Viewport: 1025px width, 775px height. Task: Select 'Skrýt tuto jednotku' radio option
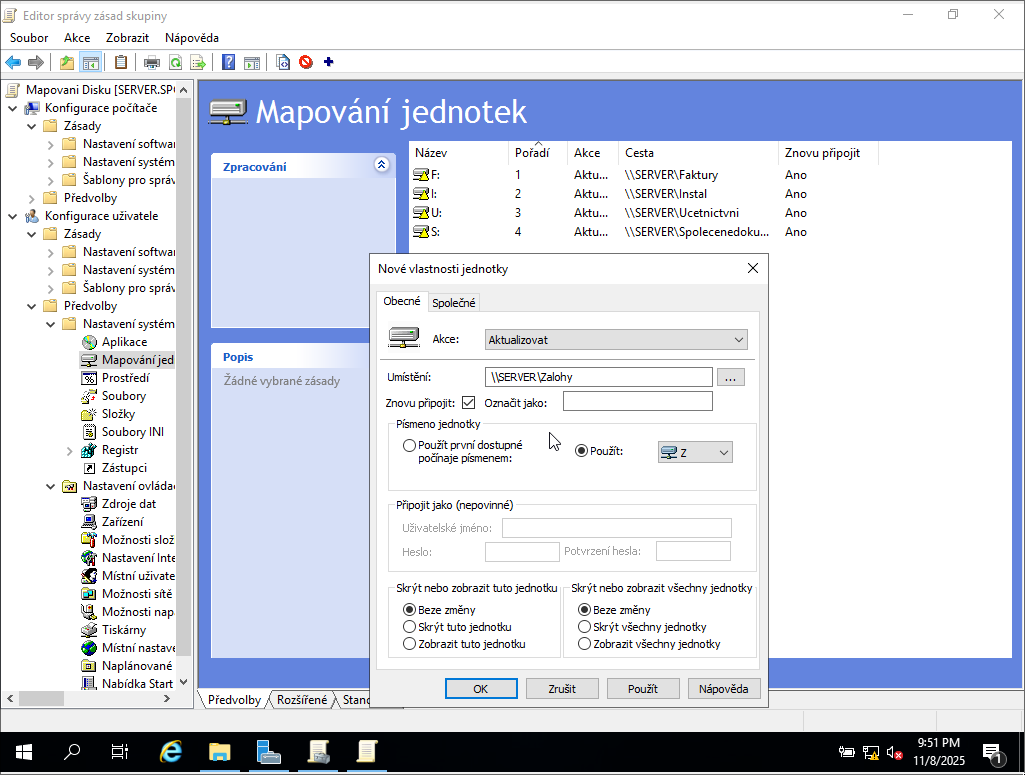coord(409,627)
